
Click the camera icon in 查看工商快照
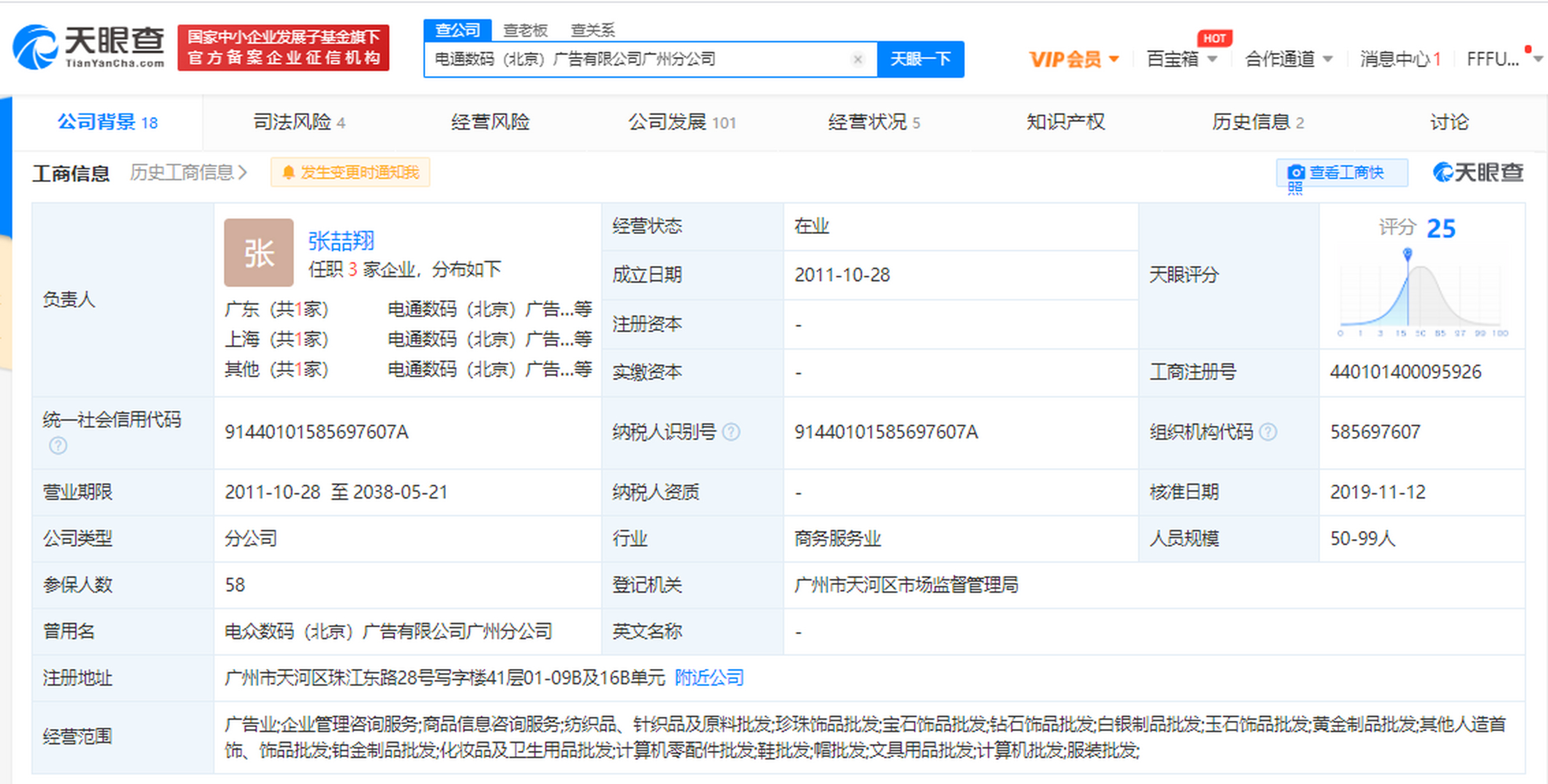tap(1296, 173)
